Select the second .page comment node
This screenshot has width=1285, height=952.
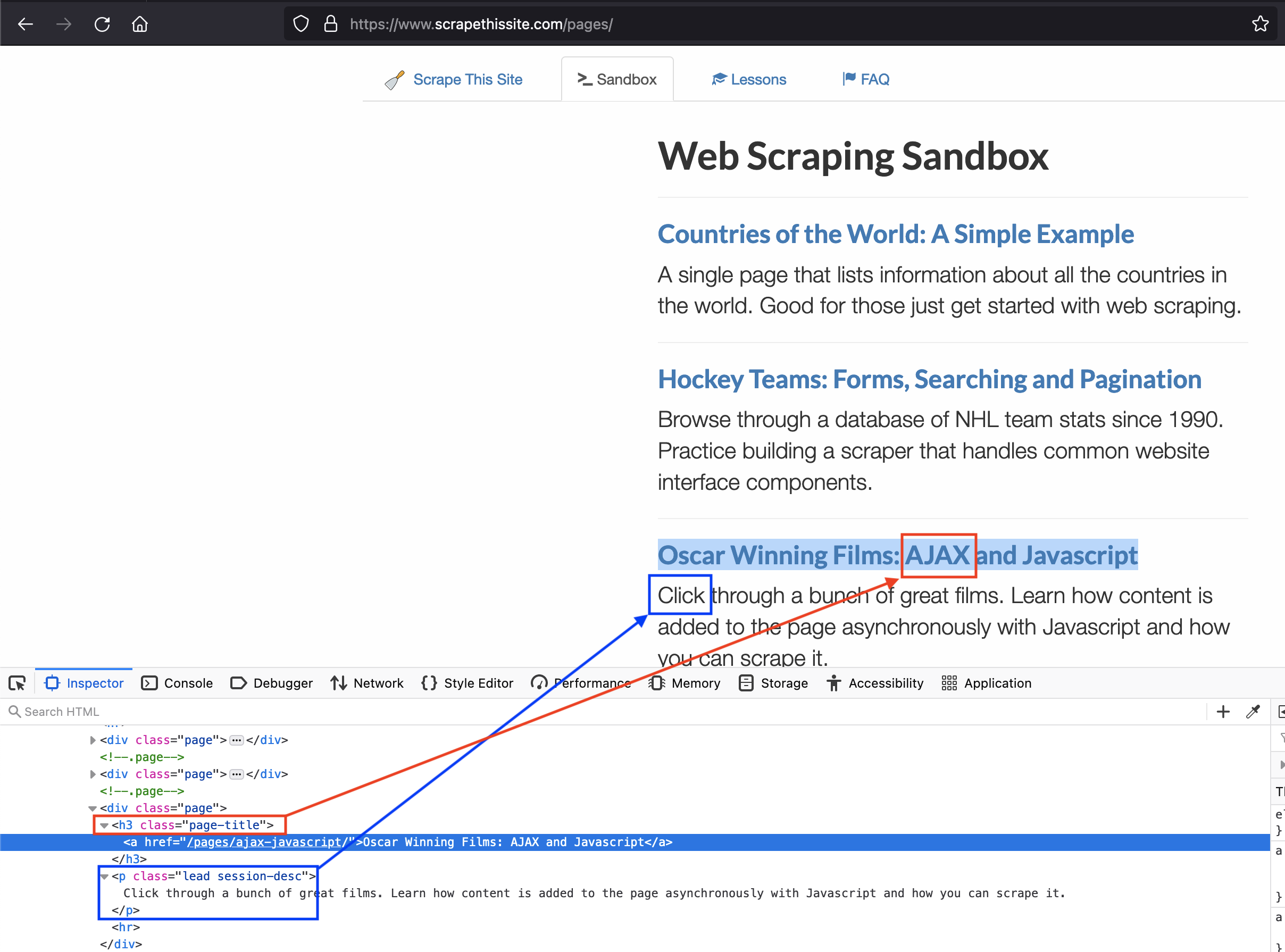pos(142,792)
